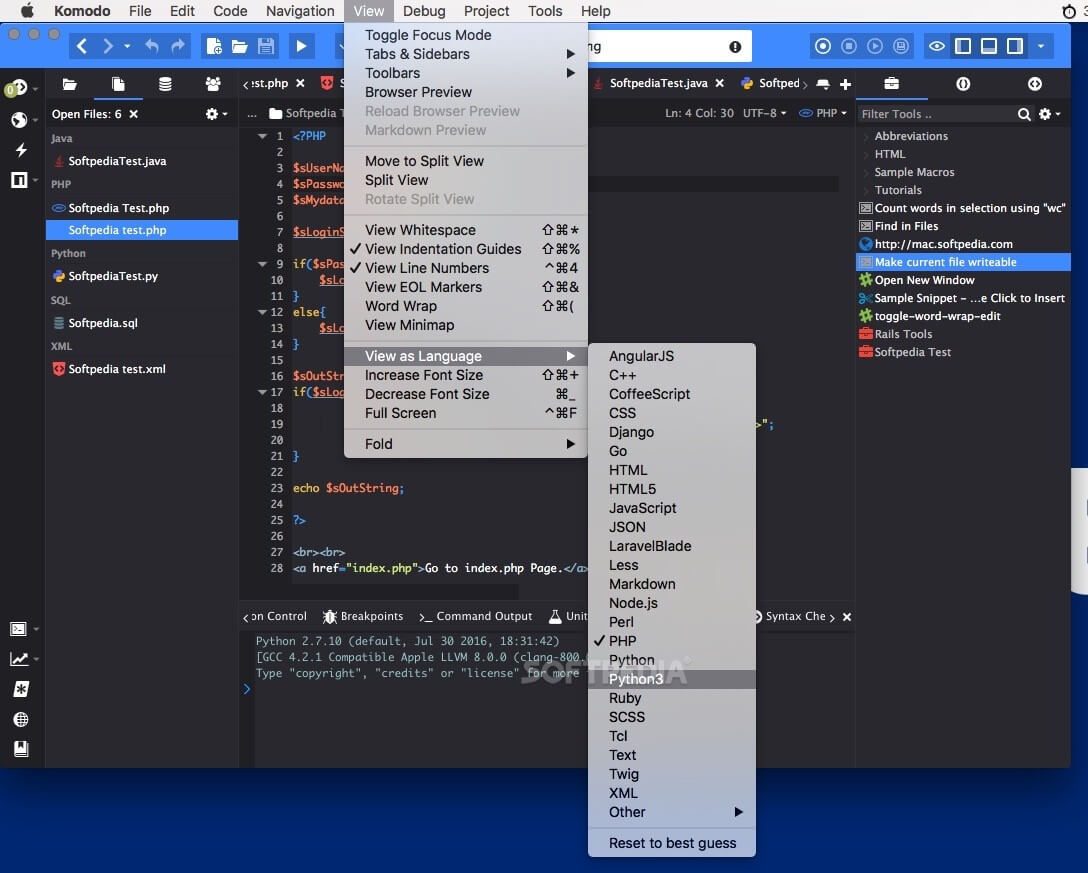Open Open Files gear dropdown
1088x873 pixels.
(x=216, y=114)
